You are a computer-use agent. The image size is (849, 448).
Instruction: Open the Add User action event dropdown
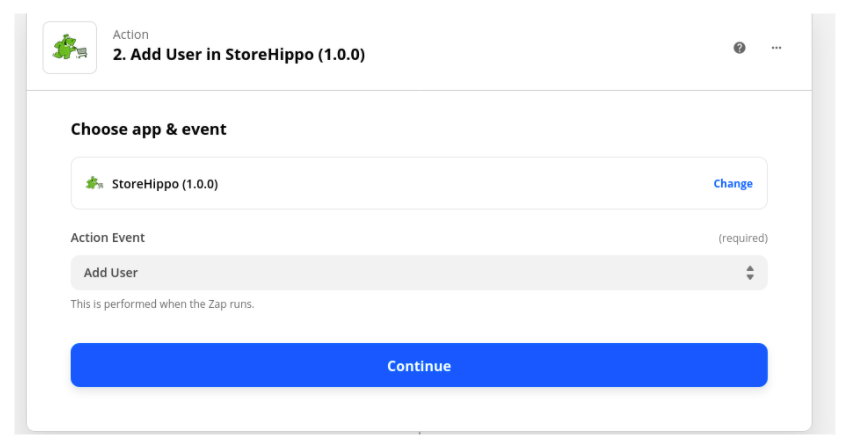coord(419,272)
